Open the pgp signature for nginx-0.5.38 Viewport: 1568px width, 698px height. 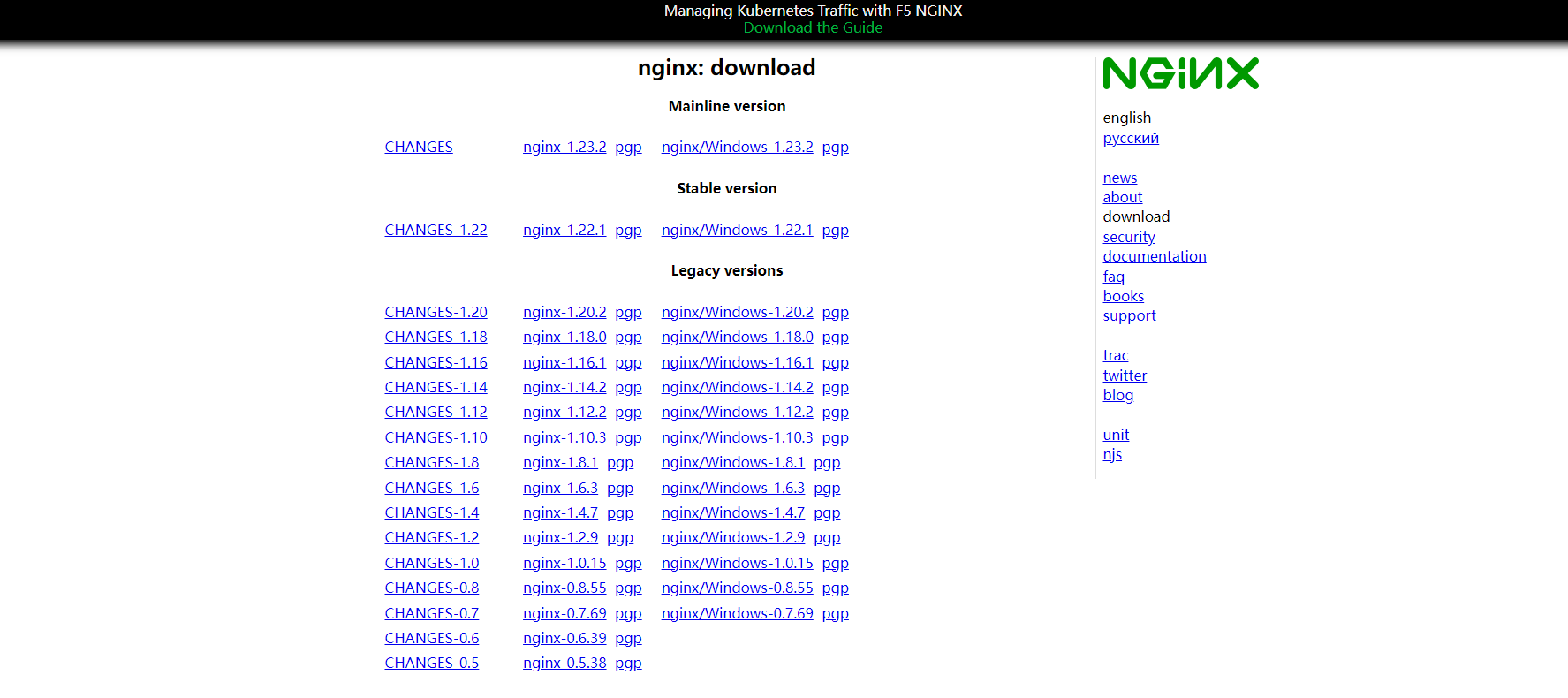pyautogui.click(x=628, y=663)
